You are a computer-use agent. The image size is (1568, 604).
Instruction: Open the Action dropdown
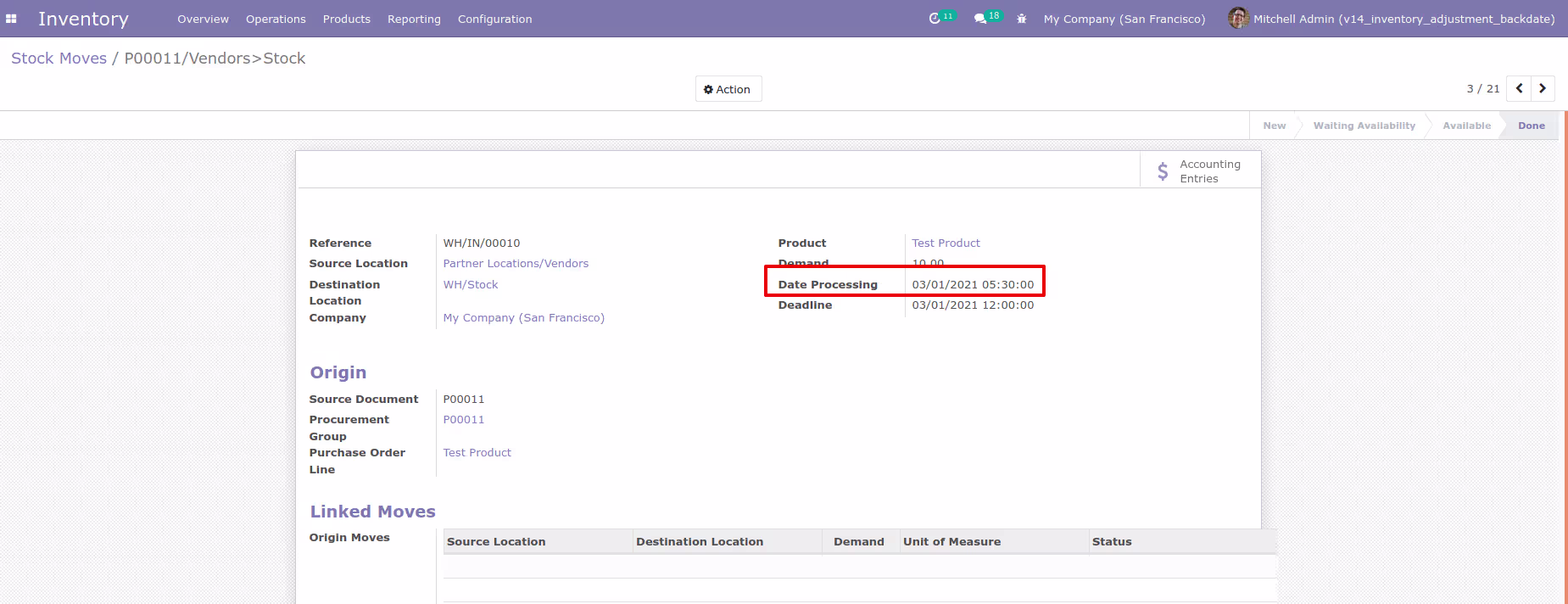tap(728, 89)
